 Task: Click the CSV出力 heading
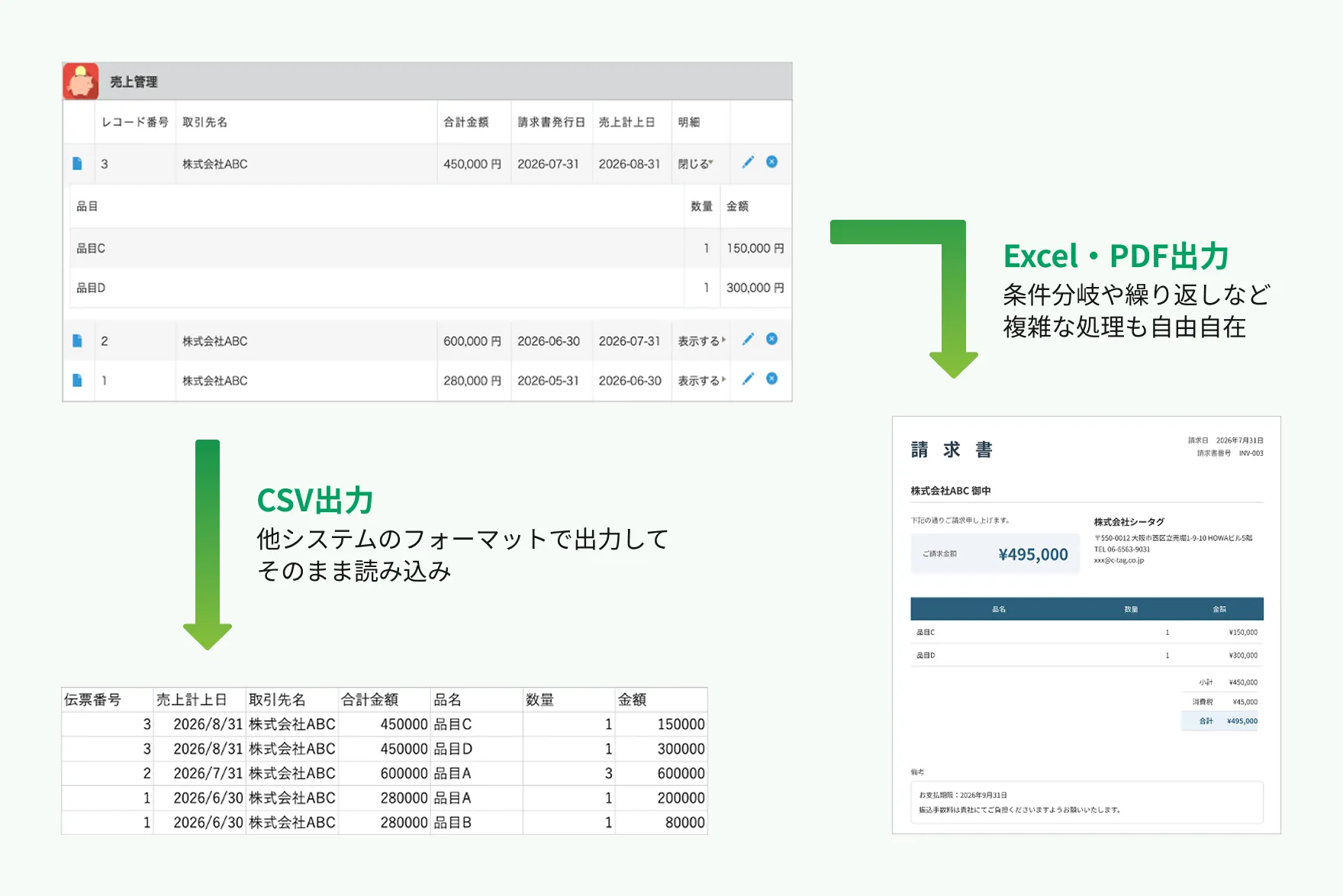314,501
